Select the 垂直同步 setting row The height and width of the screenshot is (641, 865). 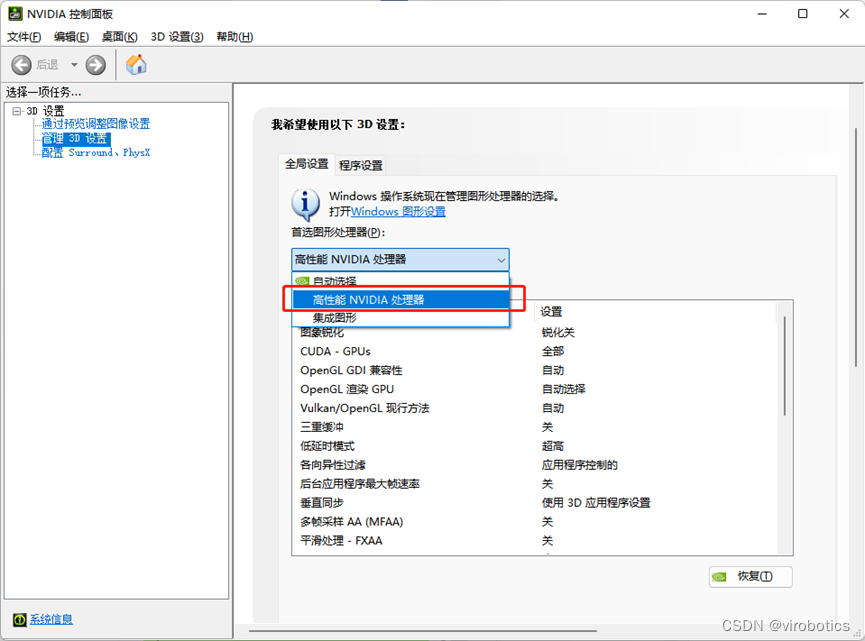click(534, 503)
